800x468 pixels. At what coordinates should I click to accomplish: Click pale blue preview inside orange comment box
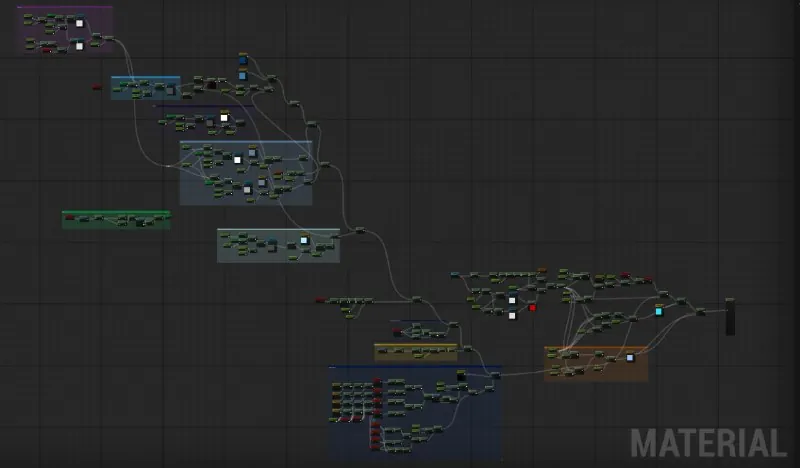click(630, 357)
